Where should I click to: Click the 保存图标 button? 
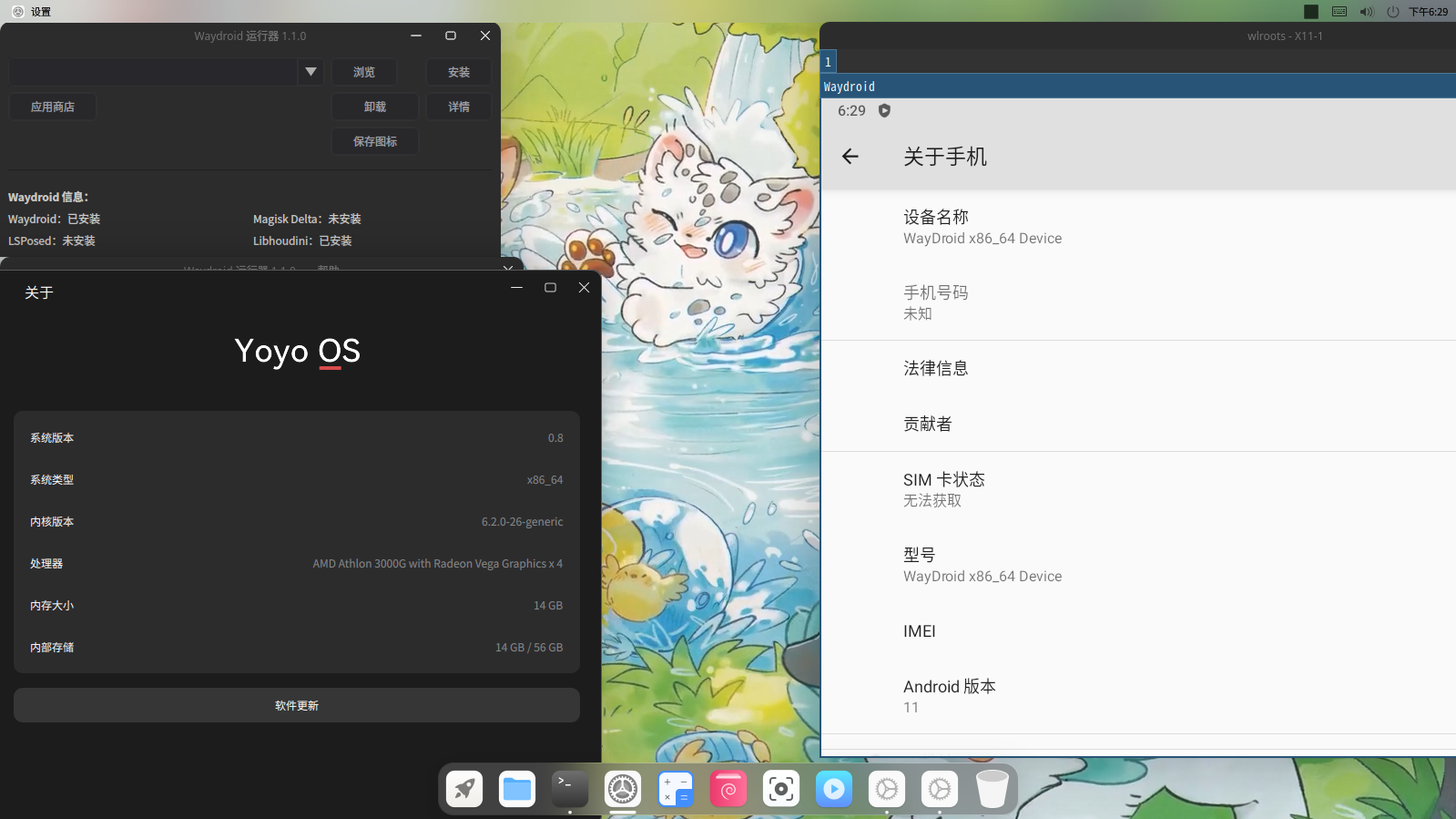(375, 141)
